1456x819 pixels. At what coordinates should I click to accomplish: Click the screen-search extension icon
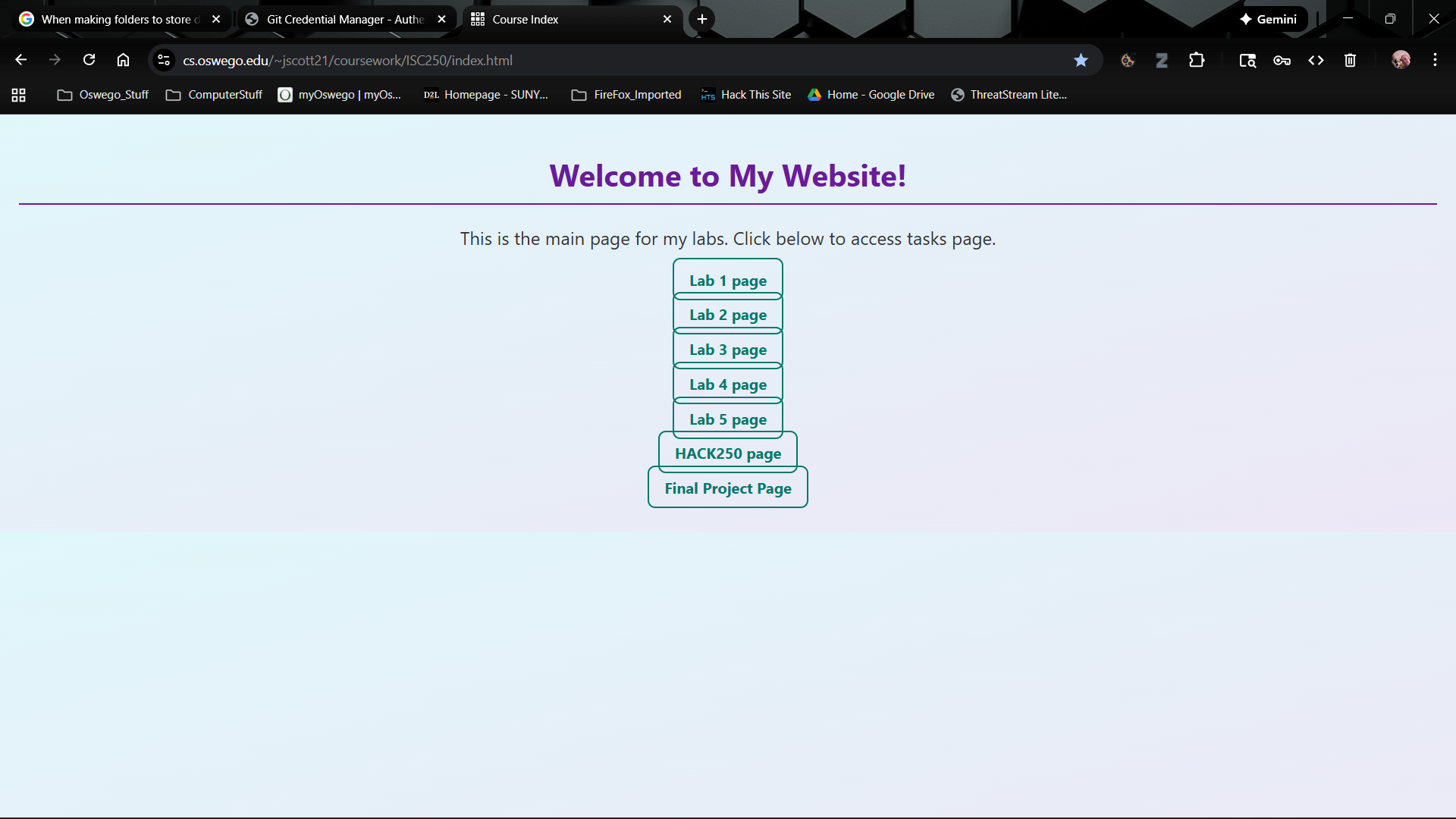(x=1247, y=60)
